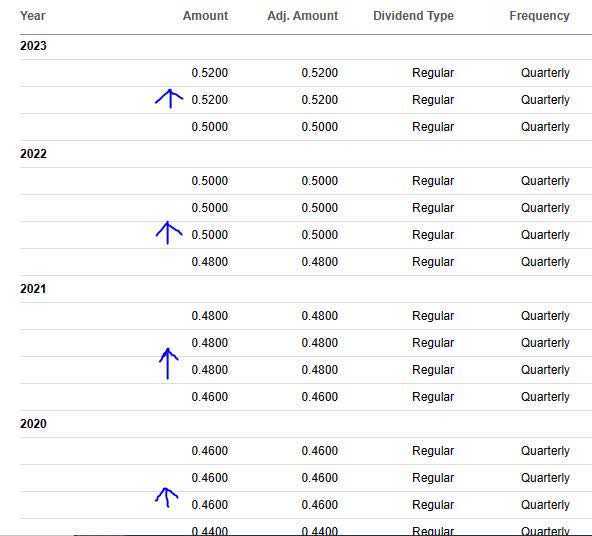Click Amount 0.4600 in first row under 2020

tap(210, 451)
